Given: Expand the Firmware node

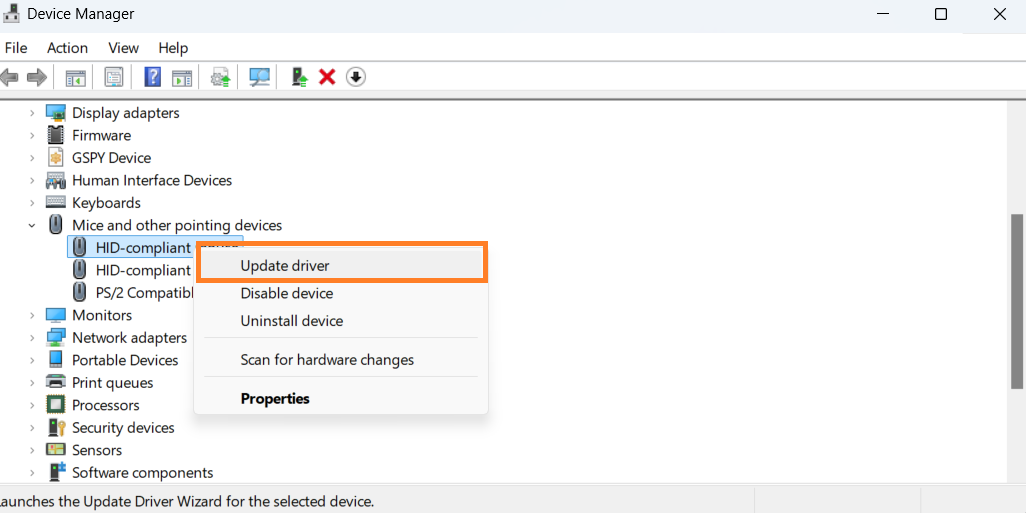Looking at the screenshot, I should point(31,135).
